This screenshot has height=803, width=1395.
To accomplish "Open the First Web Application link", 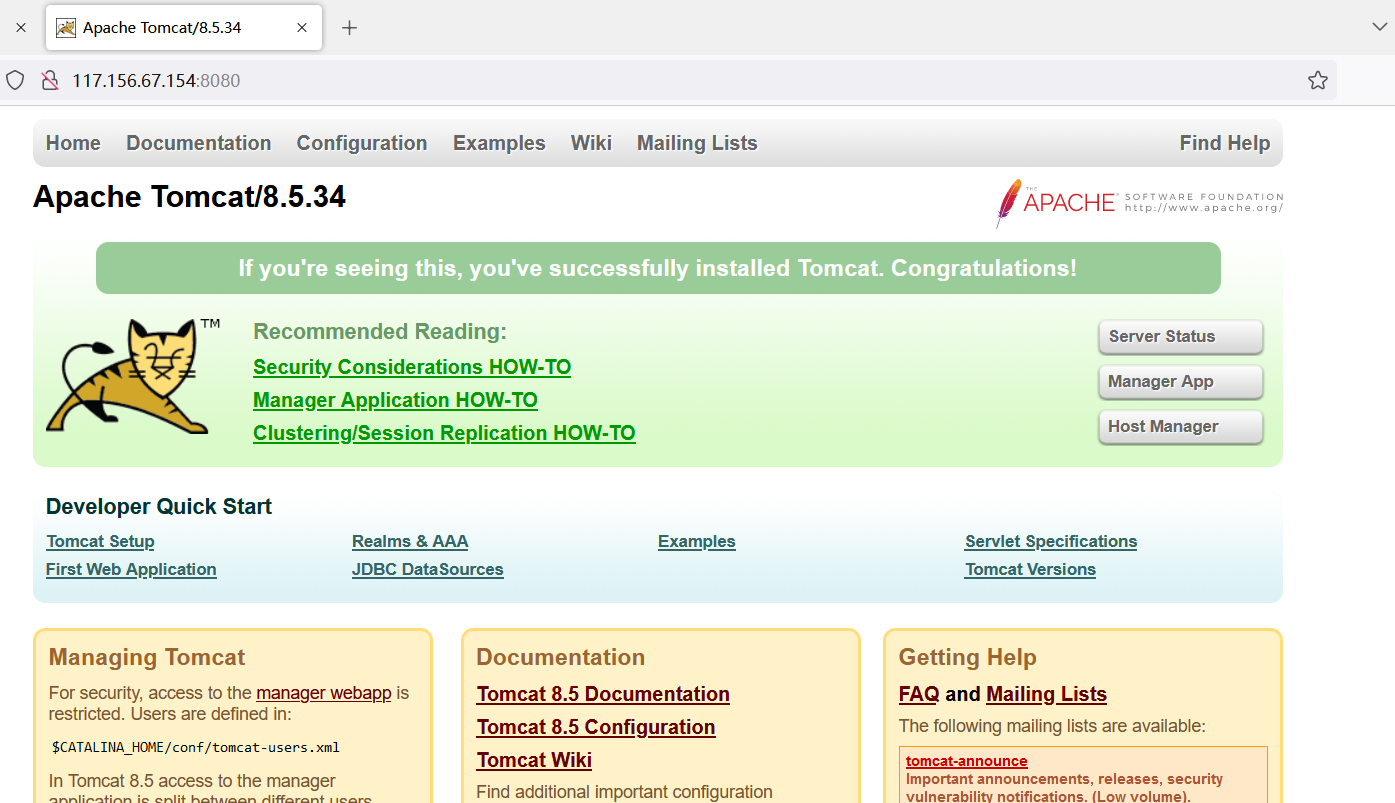I will click(x=131, y=569).
